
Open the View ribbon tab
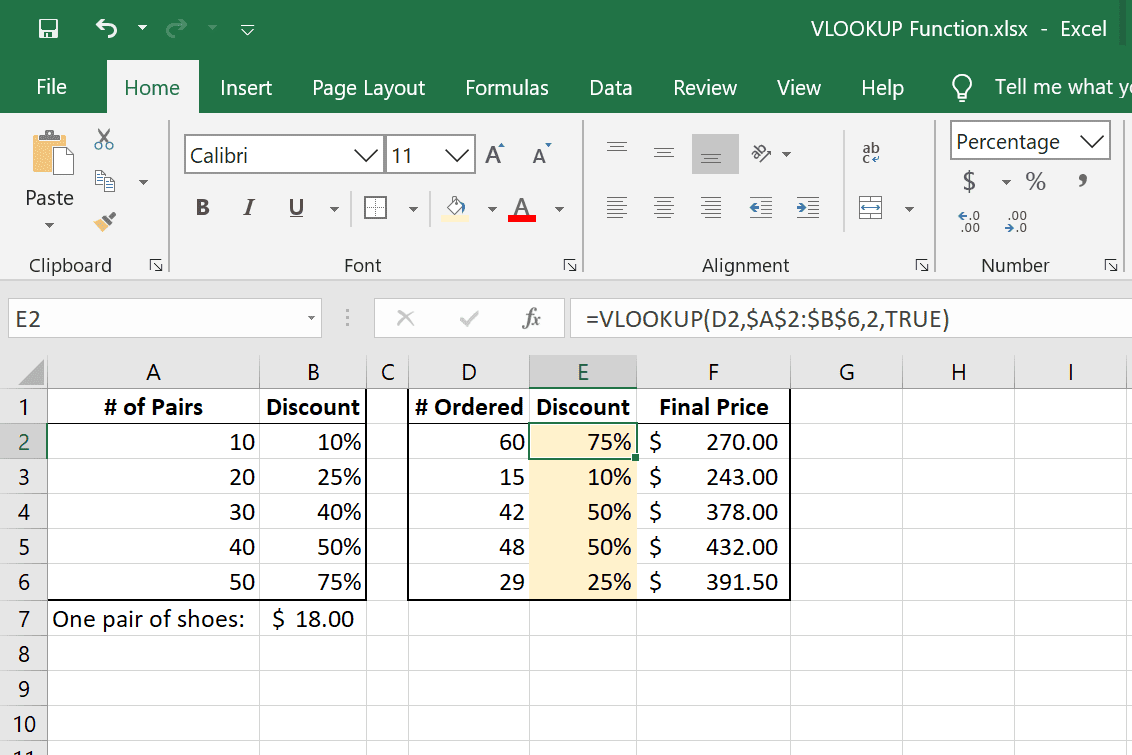pyautogui.click(x=798, y=88)
